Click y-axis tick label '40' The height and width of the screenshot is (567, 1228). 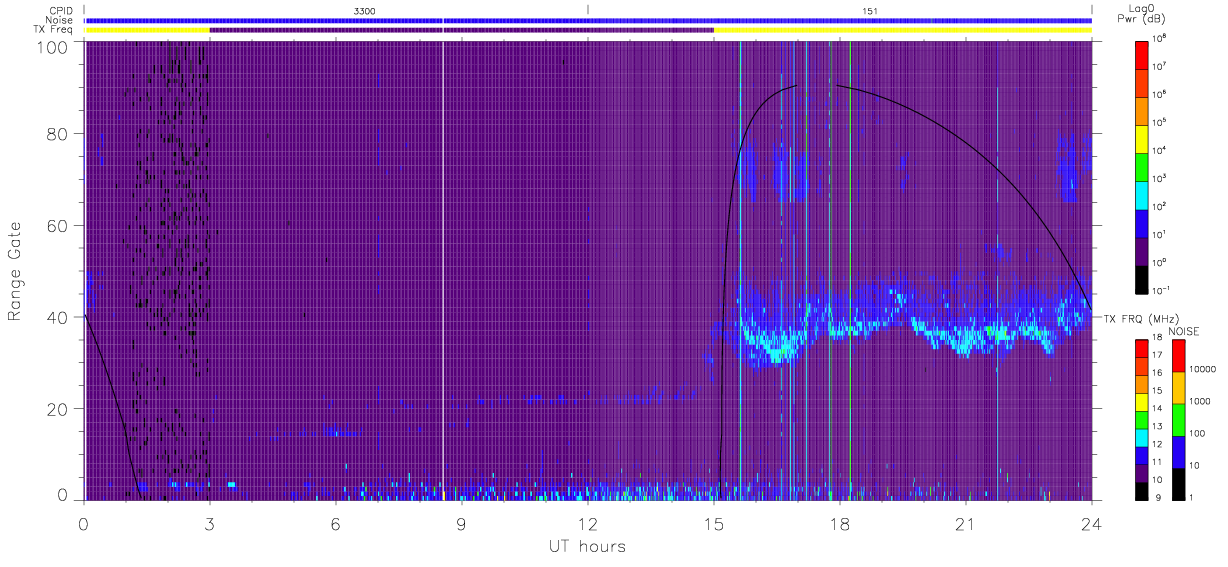point(57,317)
